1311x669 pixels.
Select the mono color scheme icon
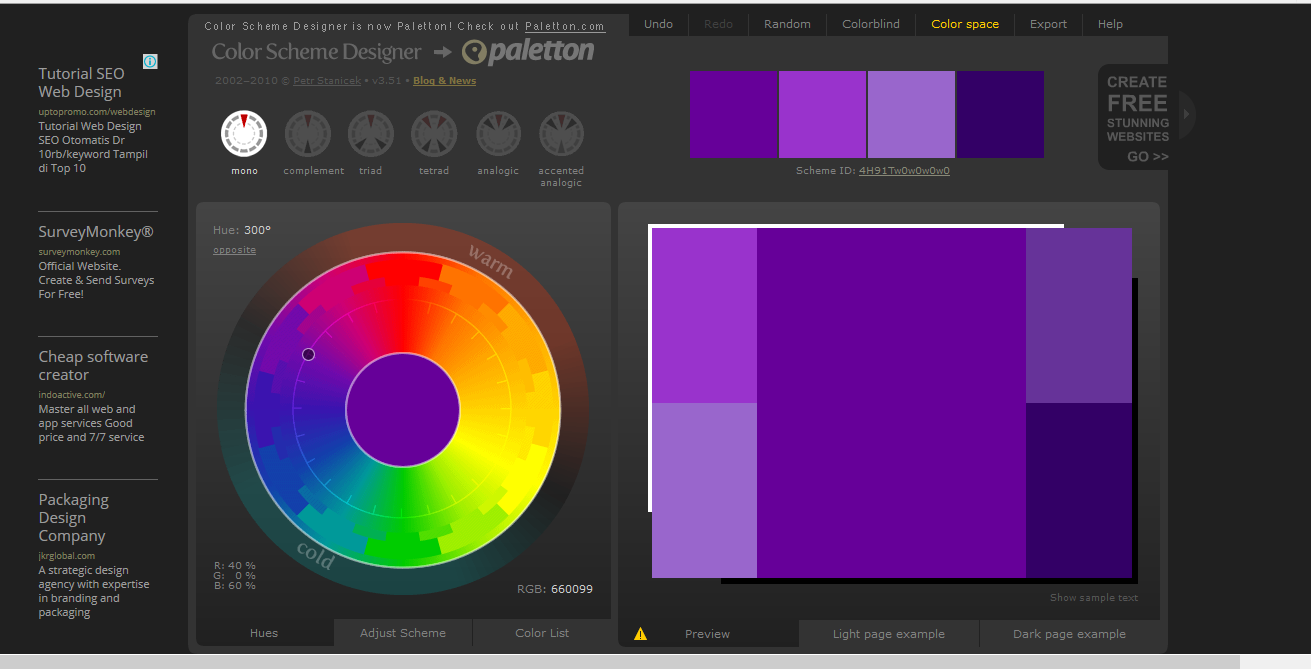click(x=244, y=134)
